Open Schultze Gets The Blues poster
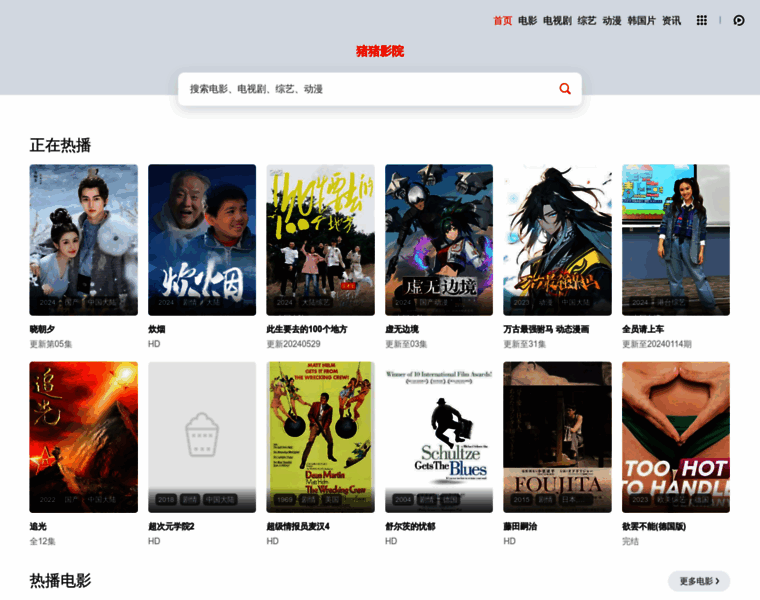 point(439,437)
